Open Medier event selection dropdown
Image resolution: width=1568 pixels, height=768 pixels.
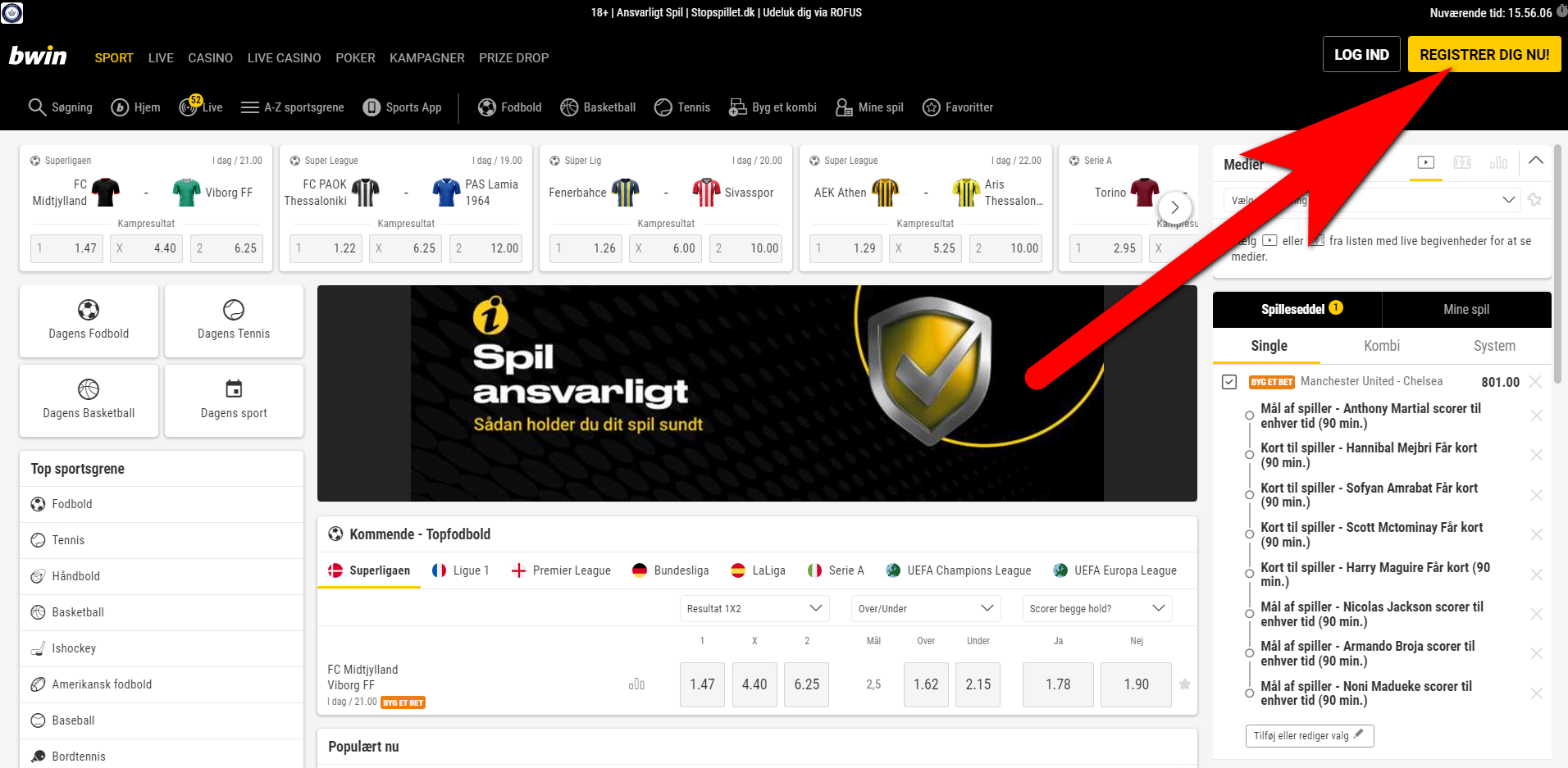[x=1372, y=200]
